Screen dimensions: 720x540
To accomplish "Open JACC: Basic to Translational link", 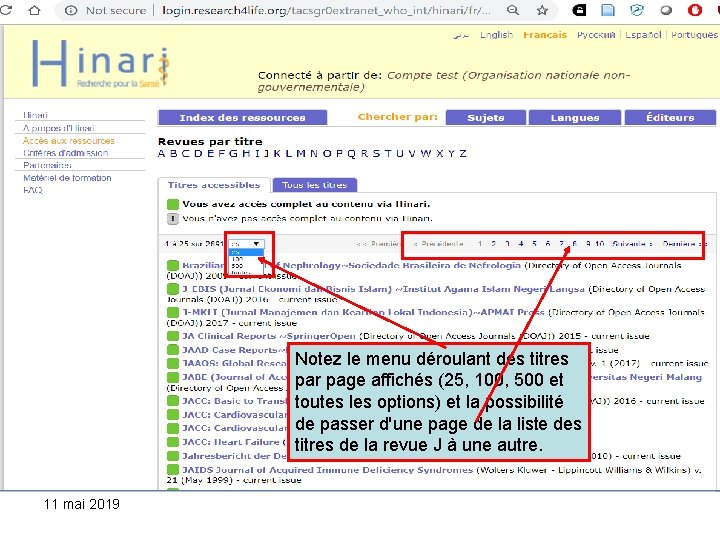I will 234,401.
